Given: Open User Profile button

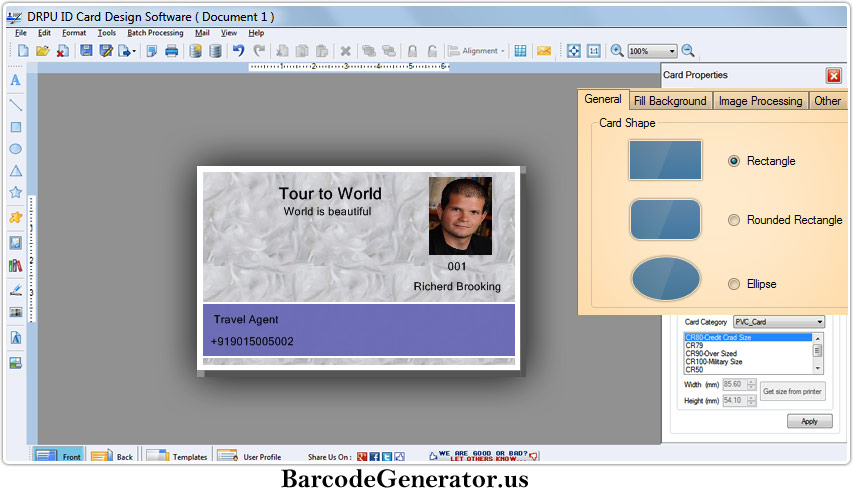Looking at the screenshot, I should (x=249, y=456).
